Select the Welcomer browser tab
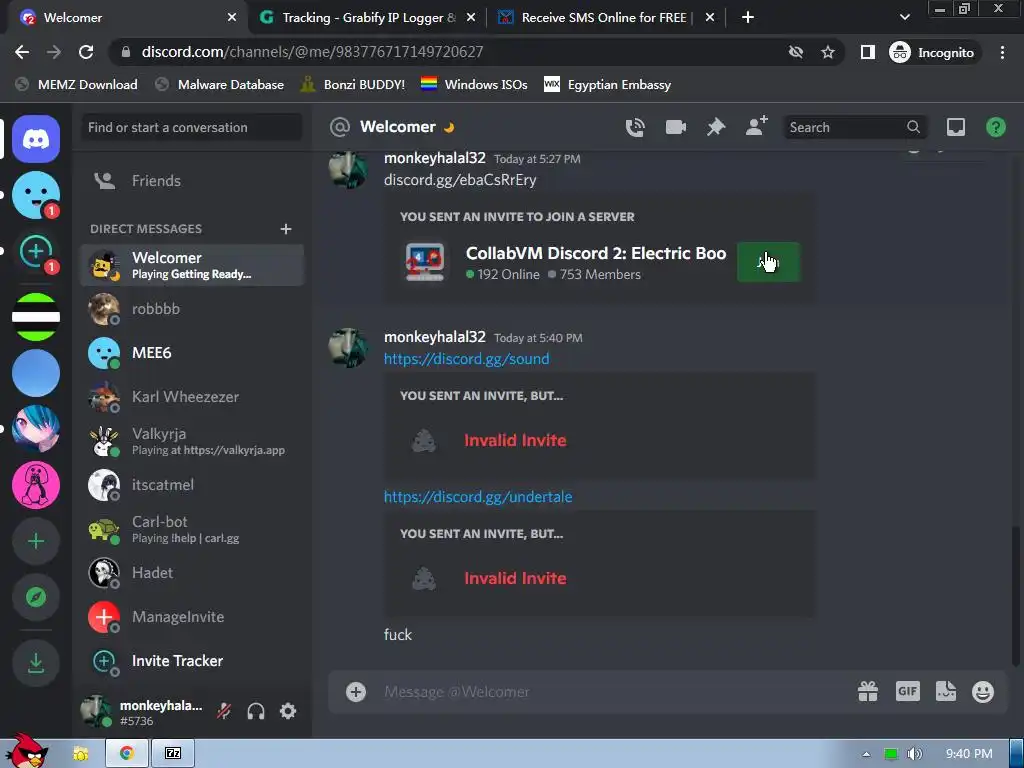 127,18
